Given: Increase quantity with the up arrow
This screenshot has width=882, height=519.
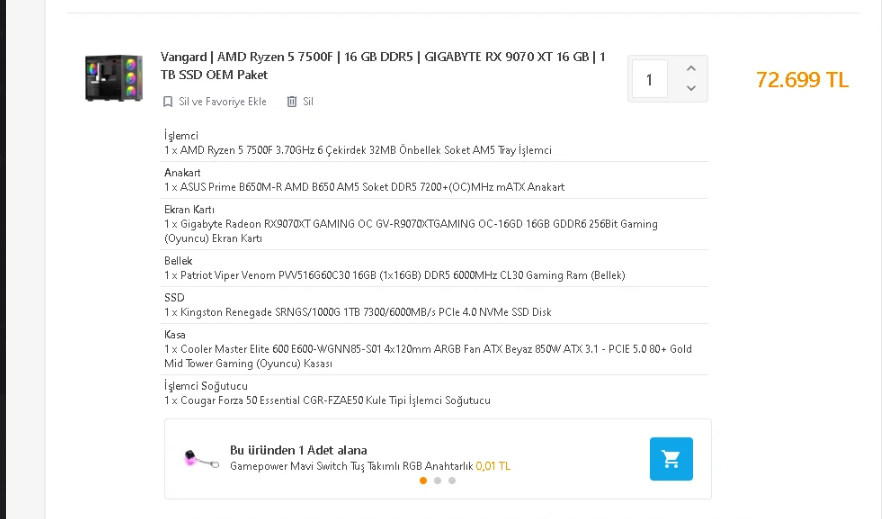Looking at the screenshot, I should point(690,69).
